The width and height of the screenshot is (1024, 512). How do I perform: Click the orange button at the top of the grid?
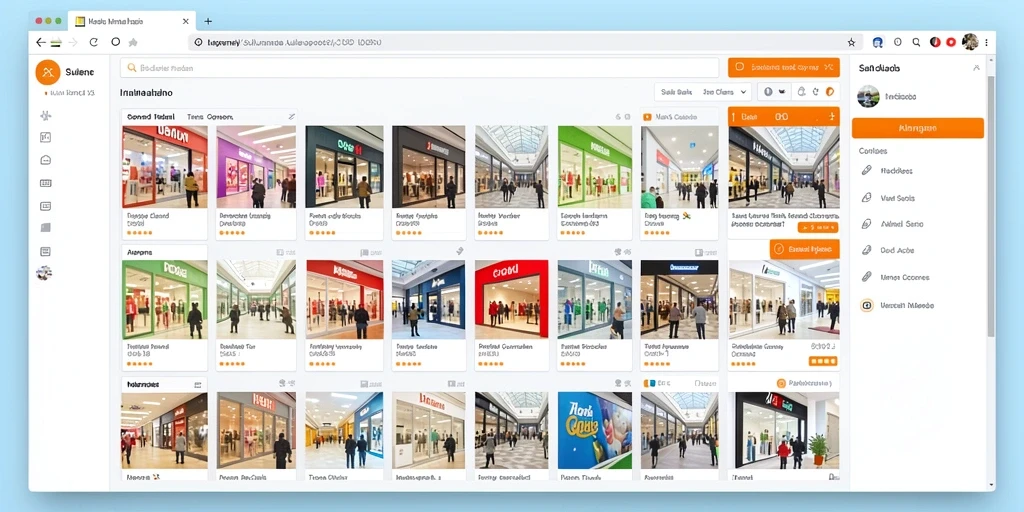784,67
